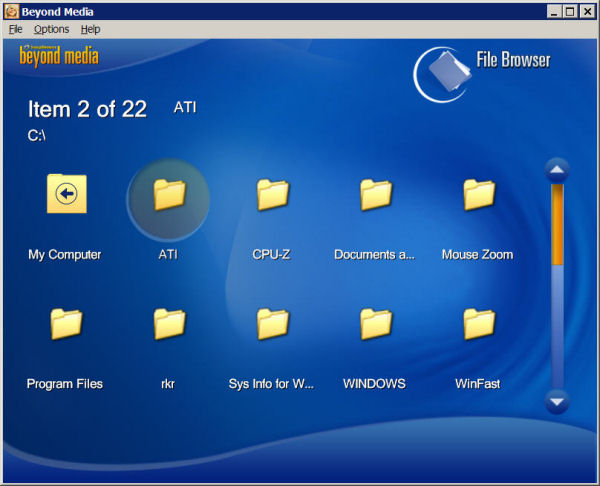600x486 pixels.
Task: Open the WinFast folder icon
Action: click(479, 324)
